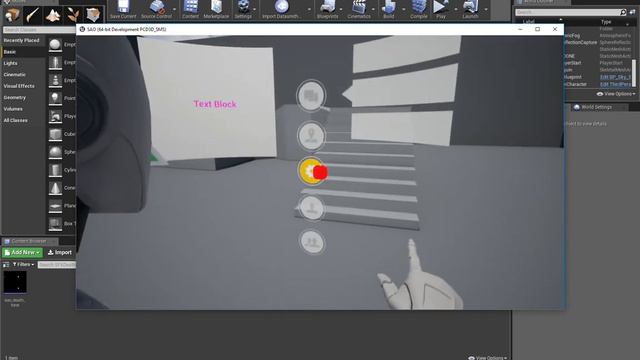Select the Paint mode brush icon
Image resolution: width=640 pixels, height=360 pixels.
click(x=33, y=15)
